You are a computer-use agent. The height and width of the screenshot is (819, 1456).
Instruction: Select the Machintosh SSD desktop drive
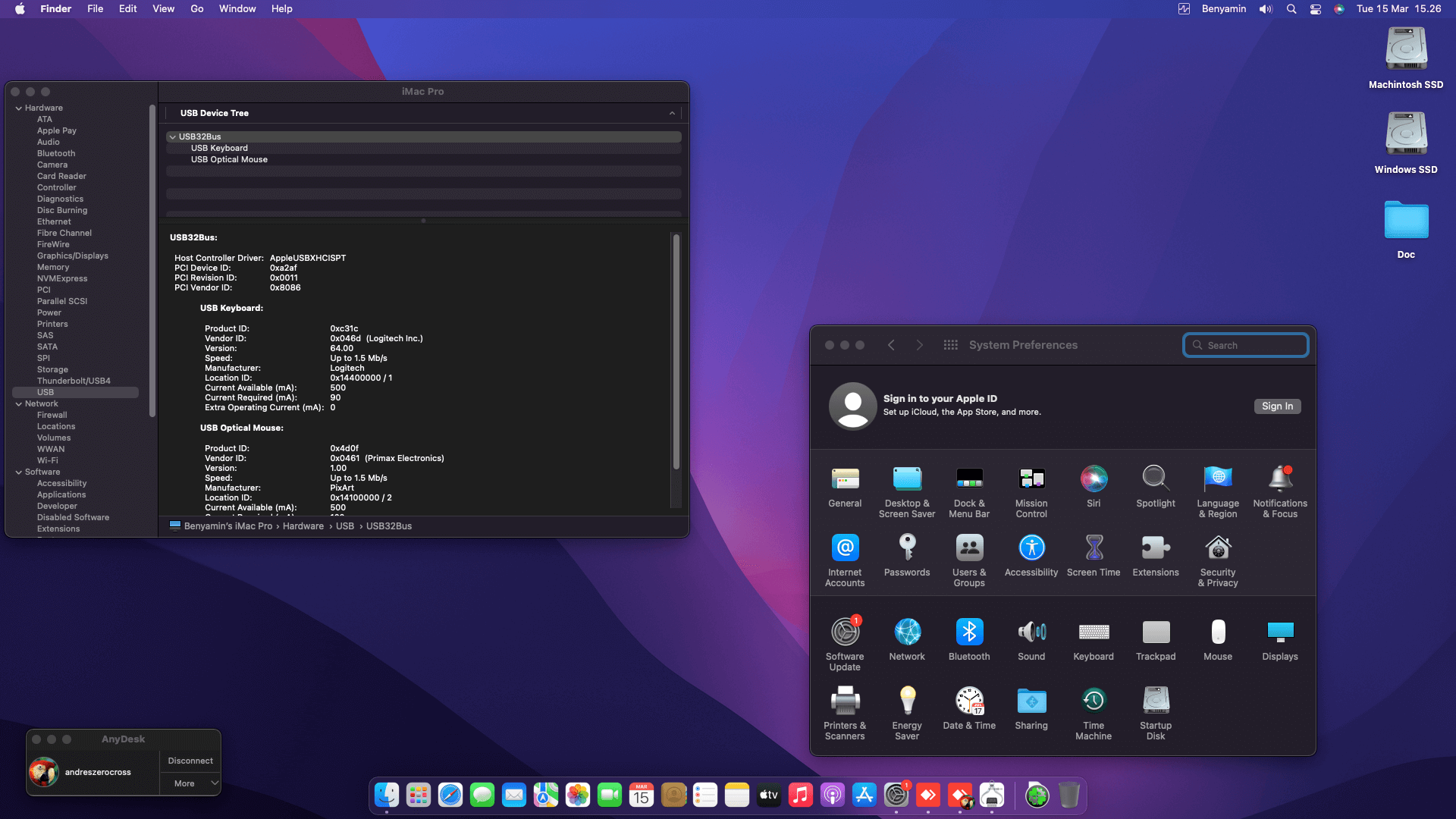pyautogui.click(x=1406, y=58)
